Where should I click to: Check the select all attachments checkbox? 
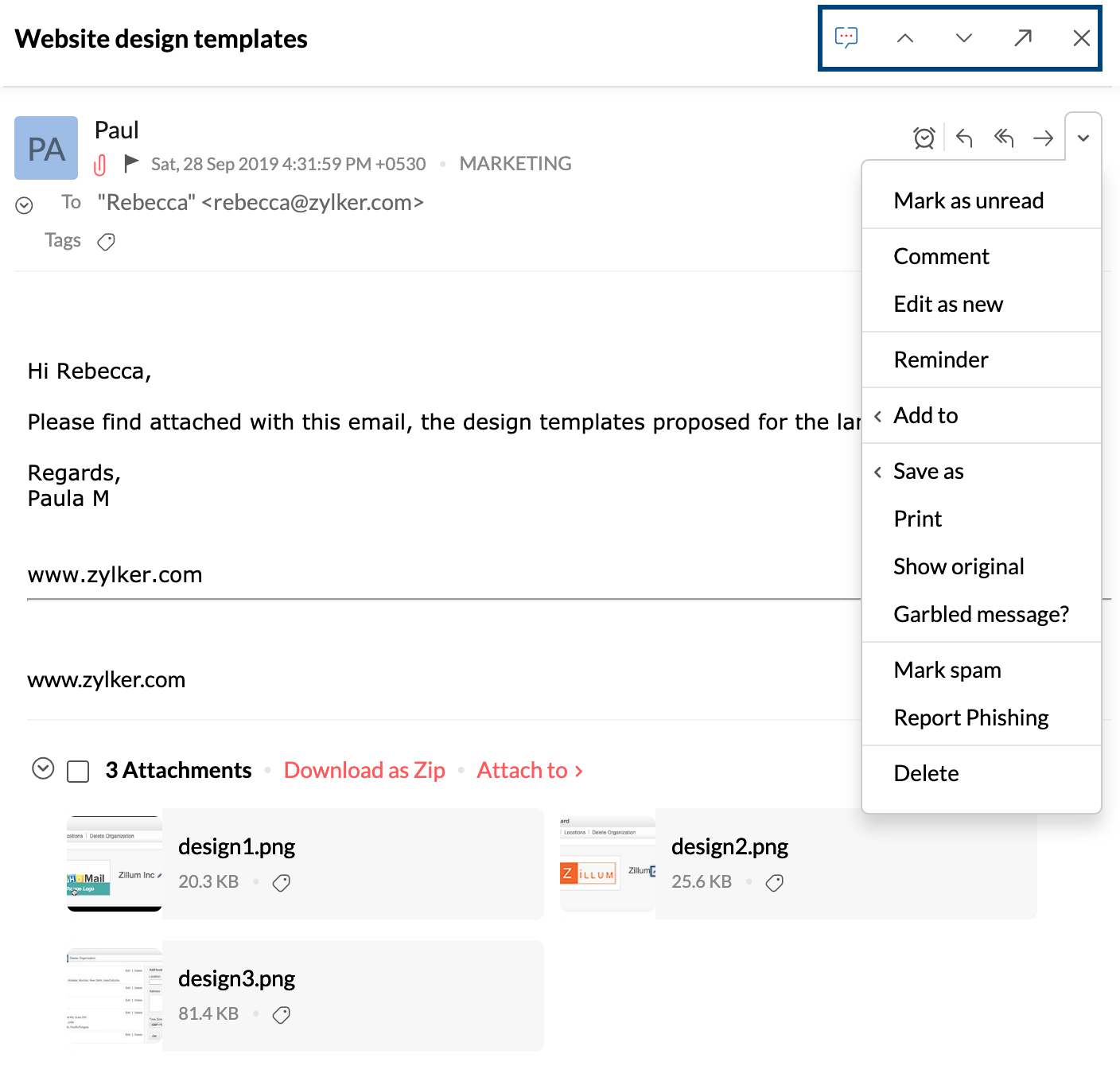click(78, 772)
